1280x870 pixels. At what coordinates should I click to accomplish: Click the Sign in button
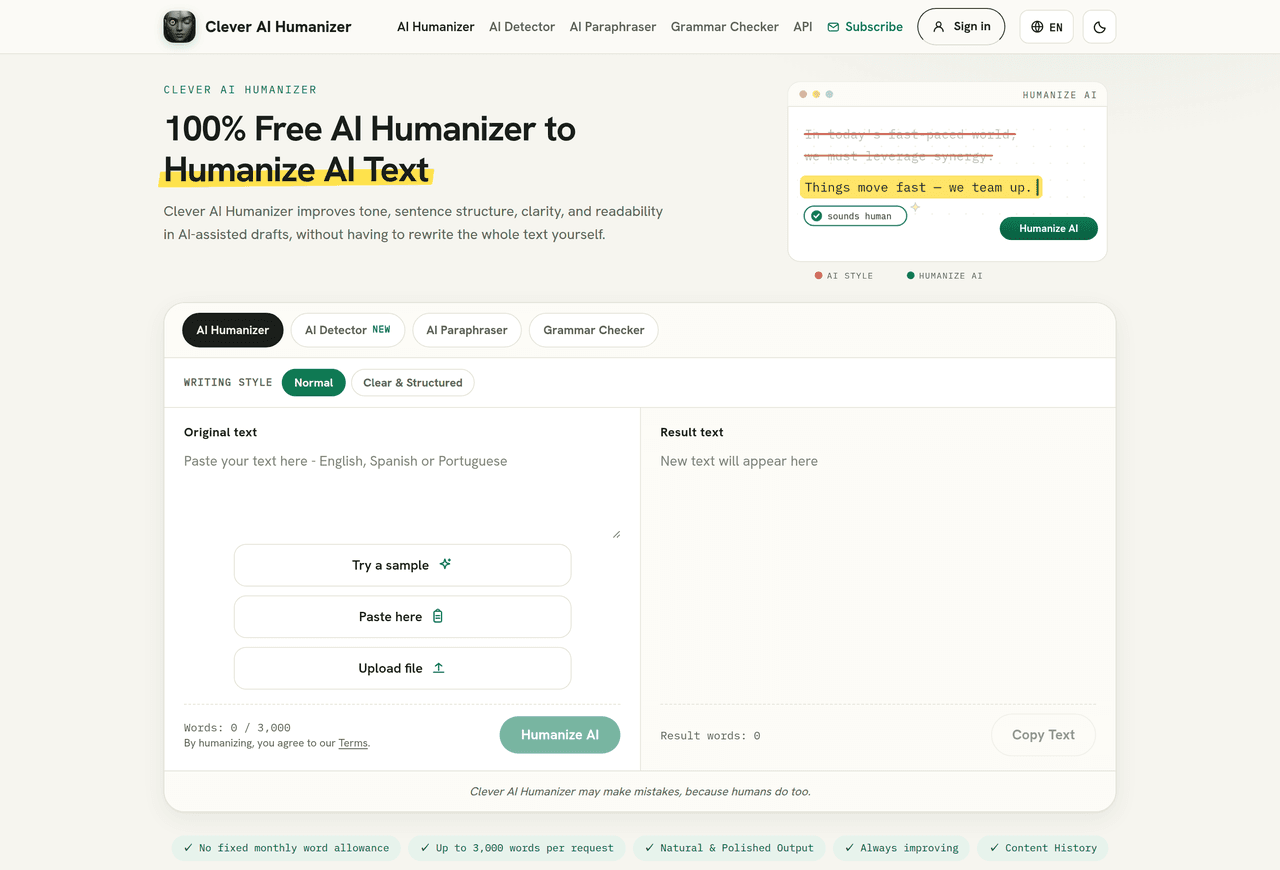point(961,27)
